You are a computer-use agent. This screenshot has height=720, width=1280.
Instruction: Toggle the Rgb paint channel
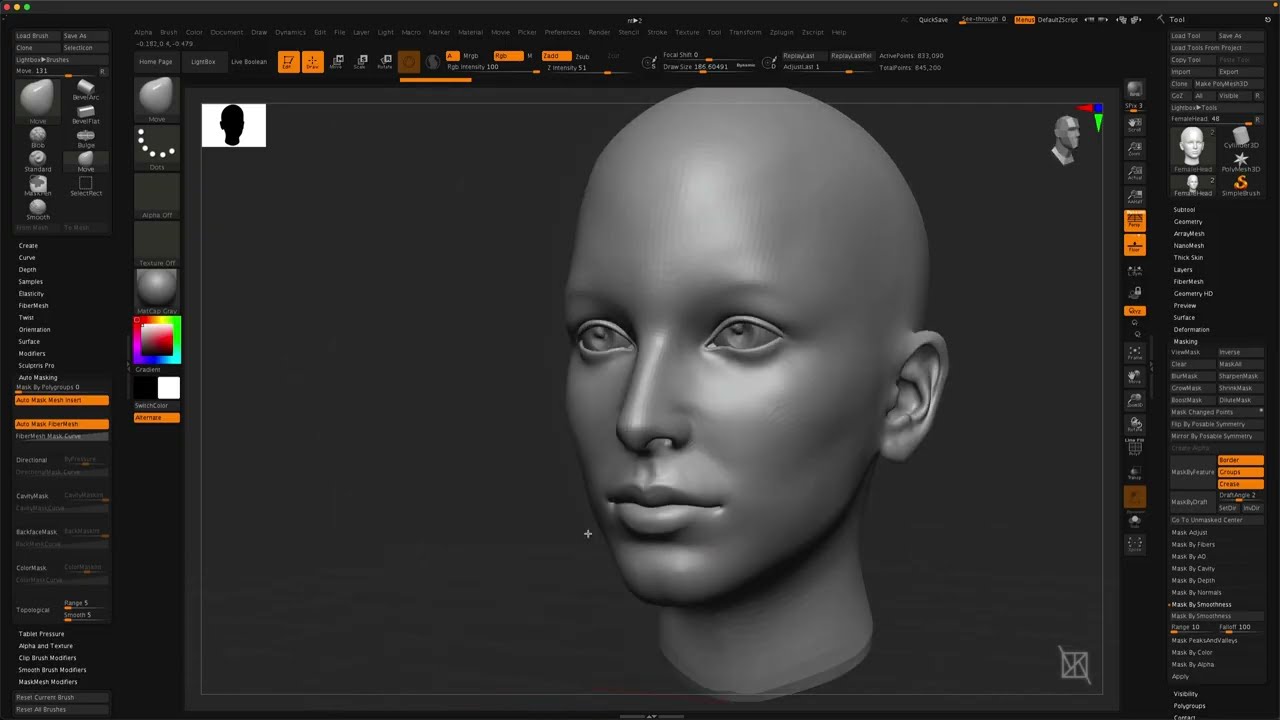tap(506, 56)
